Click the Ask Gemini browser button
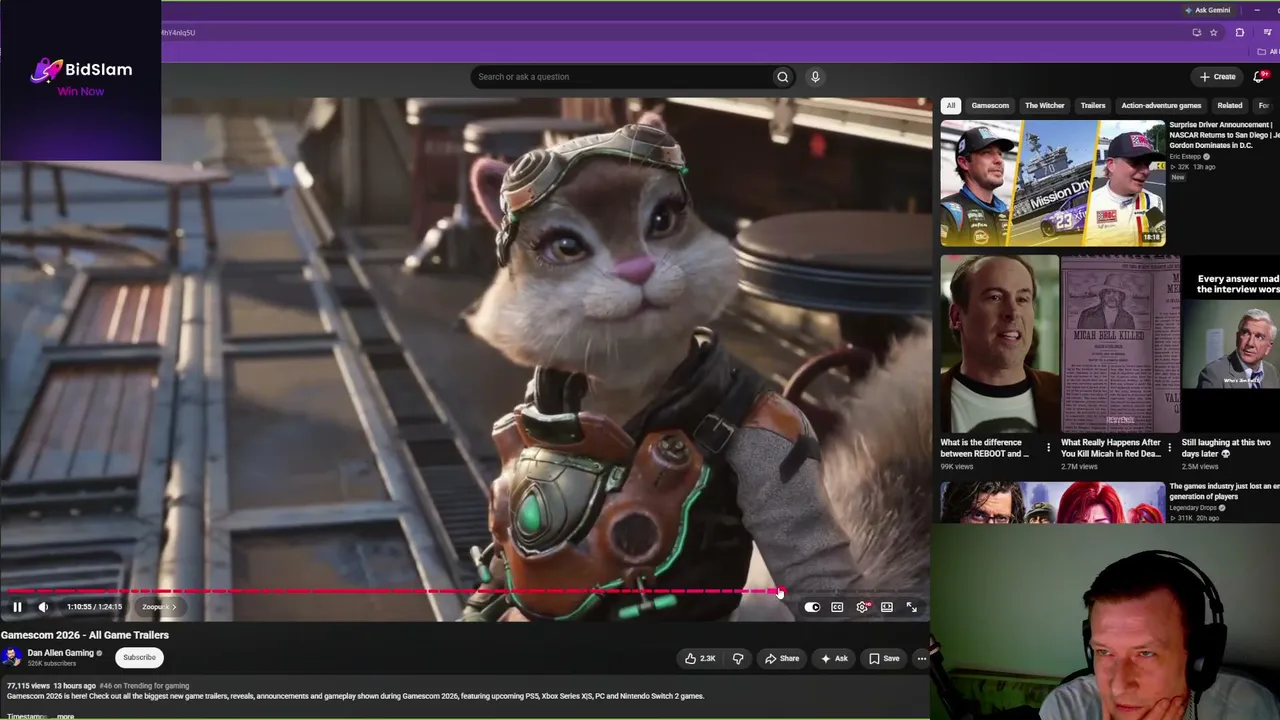 tap(1207, 10)
